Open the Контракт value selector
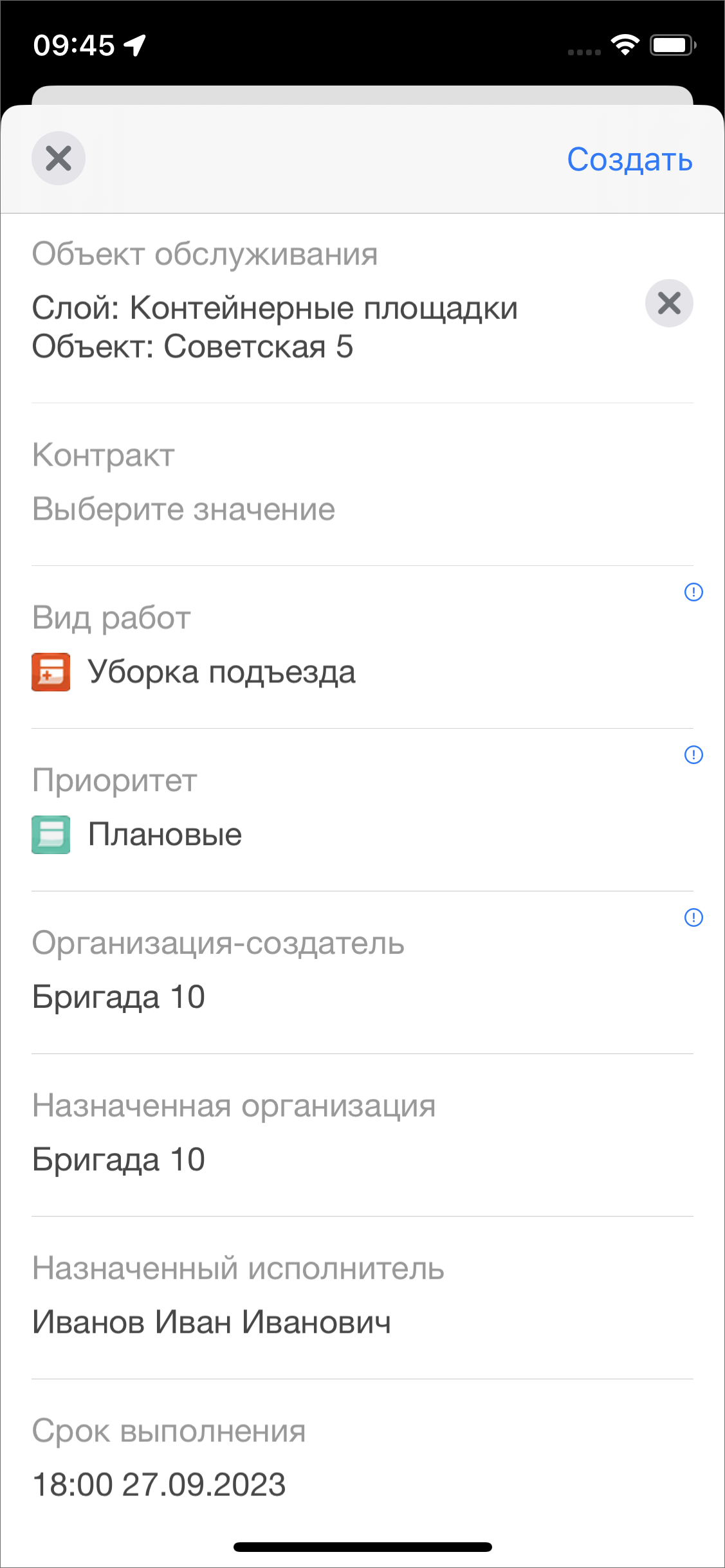 pos(184,509)
